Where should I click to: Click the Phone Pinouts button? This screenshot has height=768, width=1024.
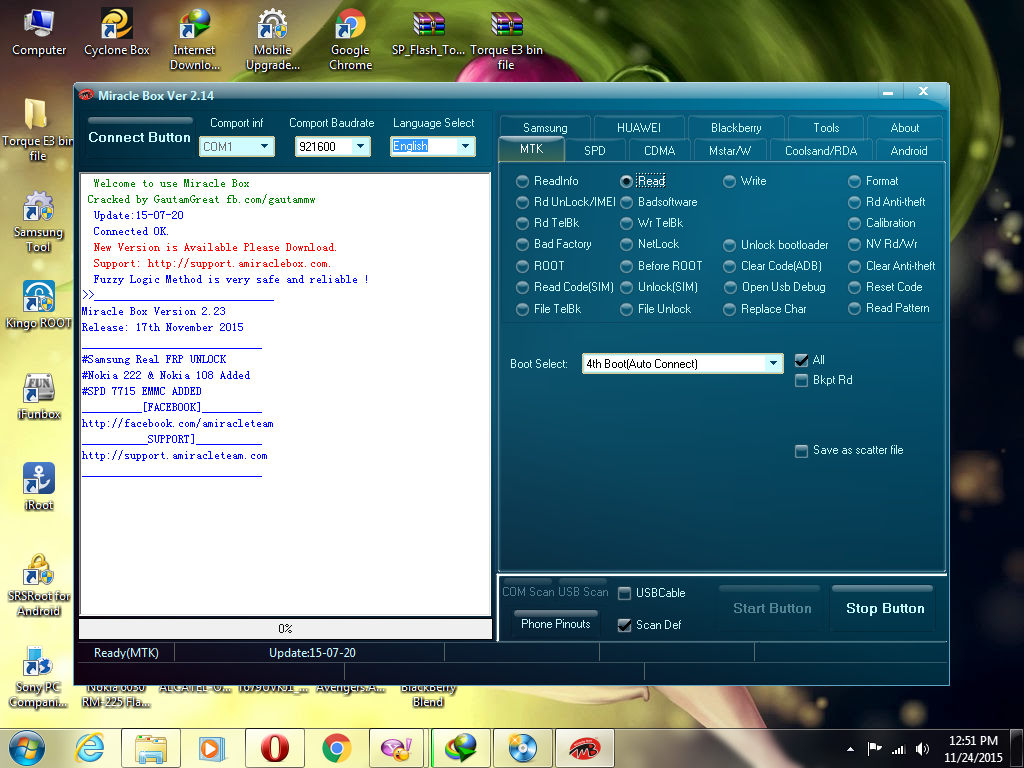[x=555, y=624]
